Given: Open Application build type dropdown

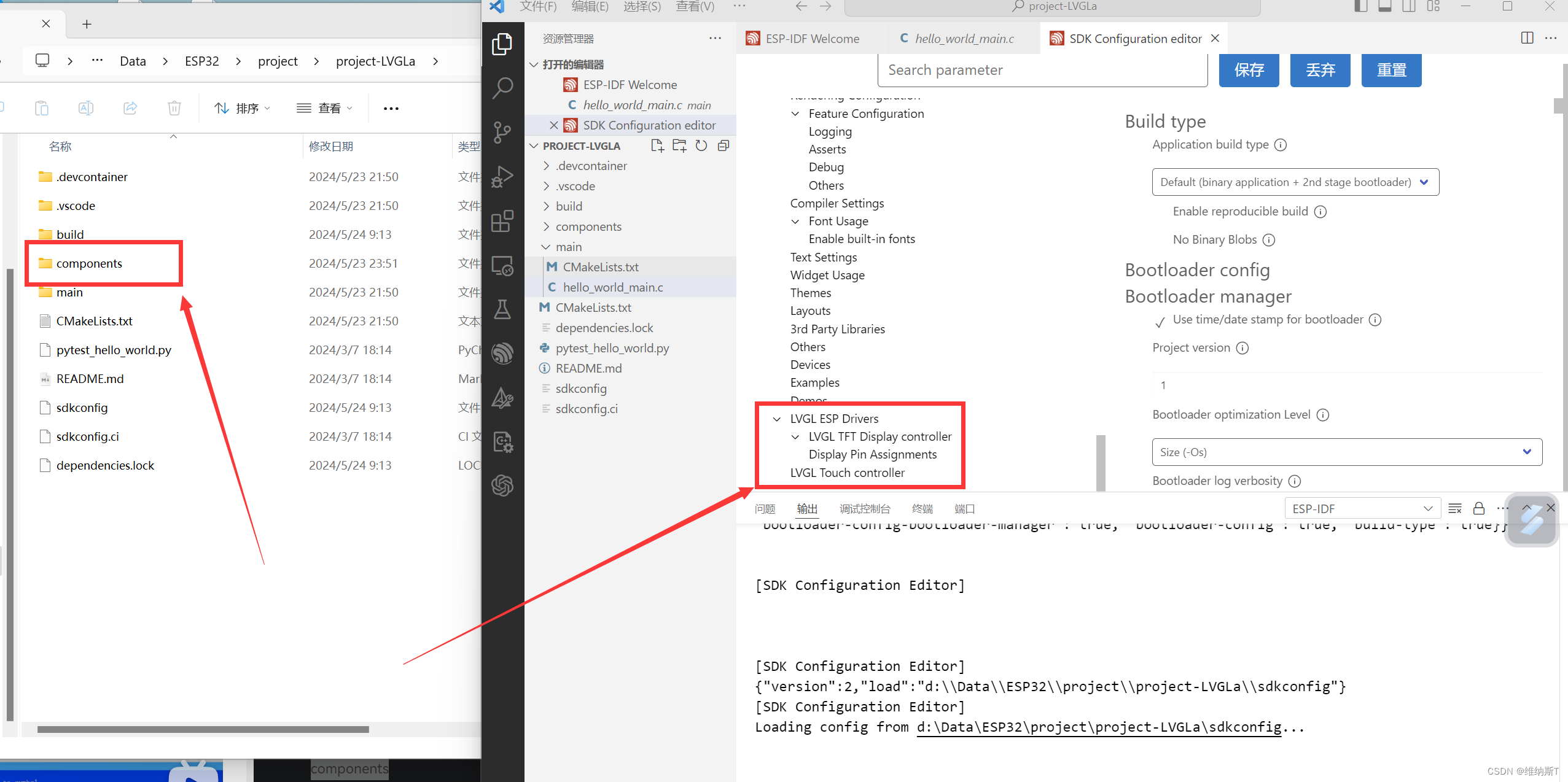Looking at the screenshot, I should coord(1295,182).
